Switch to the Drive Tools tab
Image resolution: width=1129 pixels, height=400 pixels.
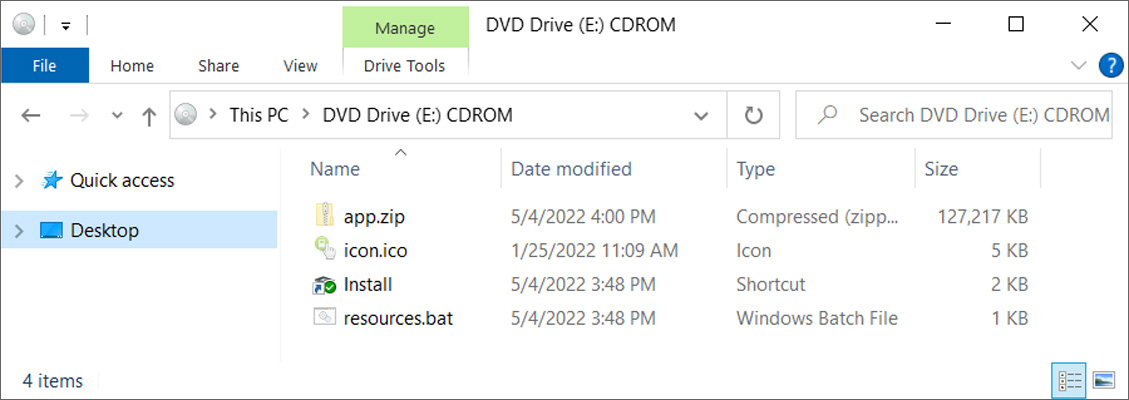tap(405, 66)
